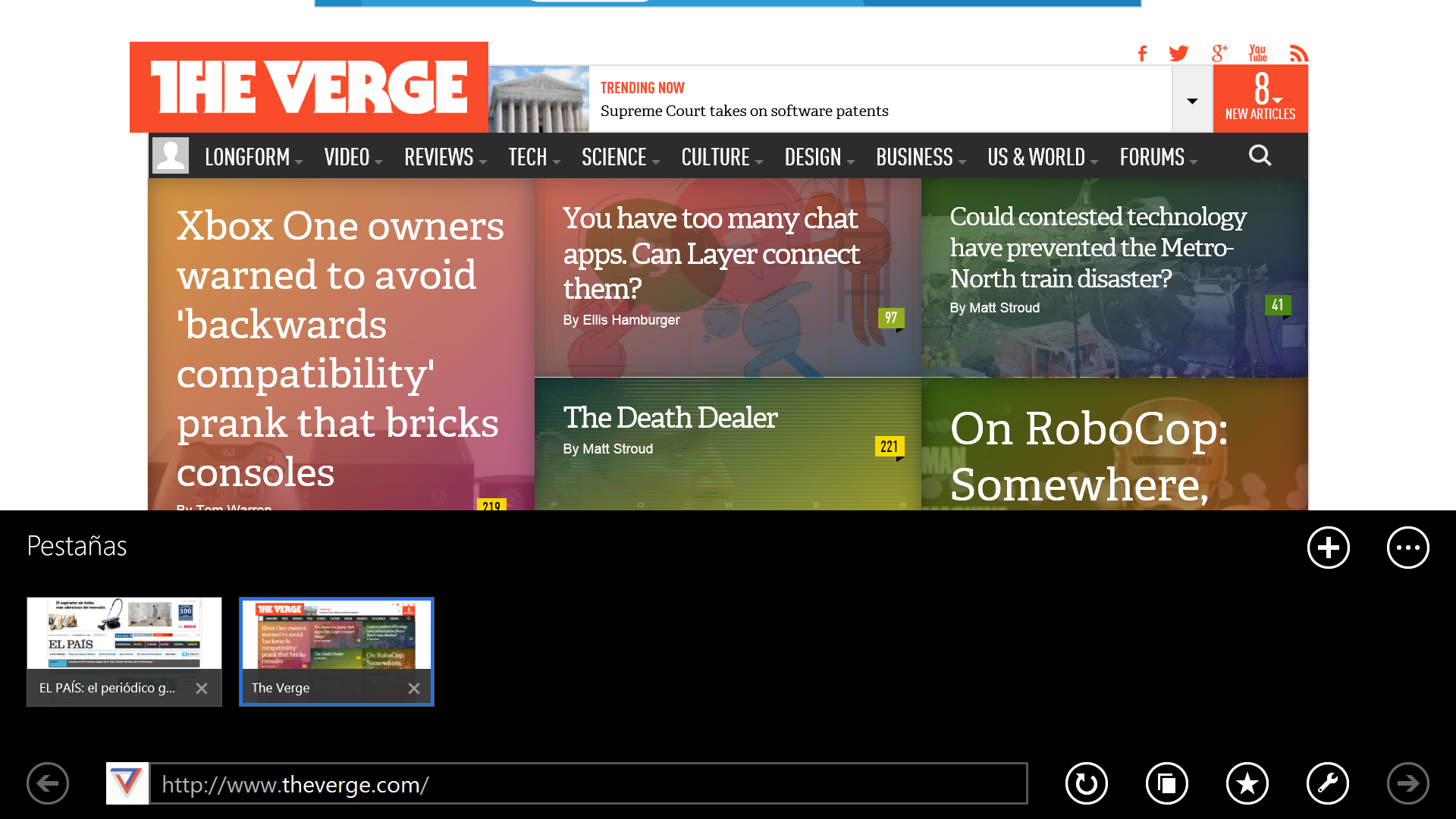Open Supreme Court software patents story

click(744, 111)
